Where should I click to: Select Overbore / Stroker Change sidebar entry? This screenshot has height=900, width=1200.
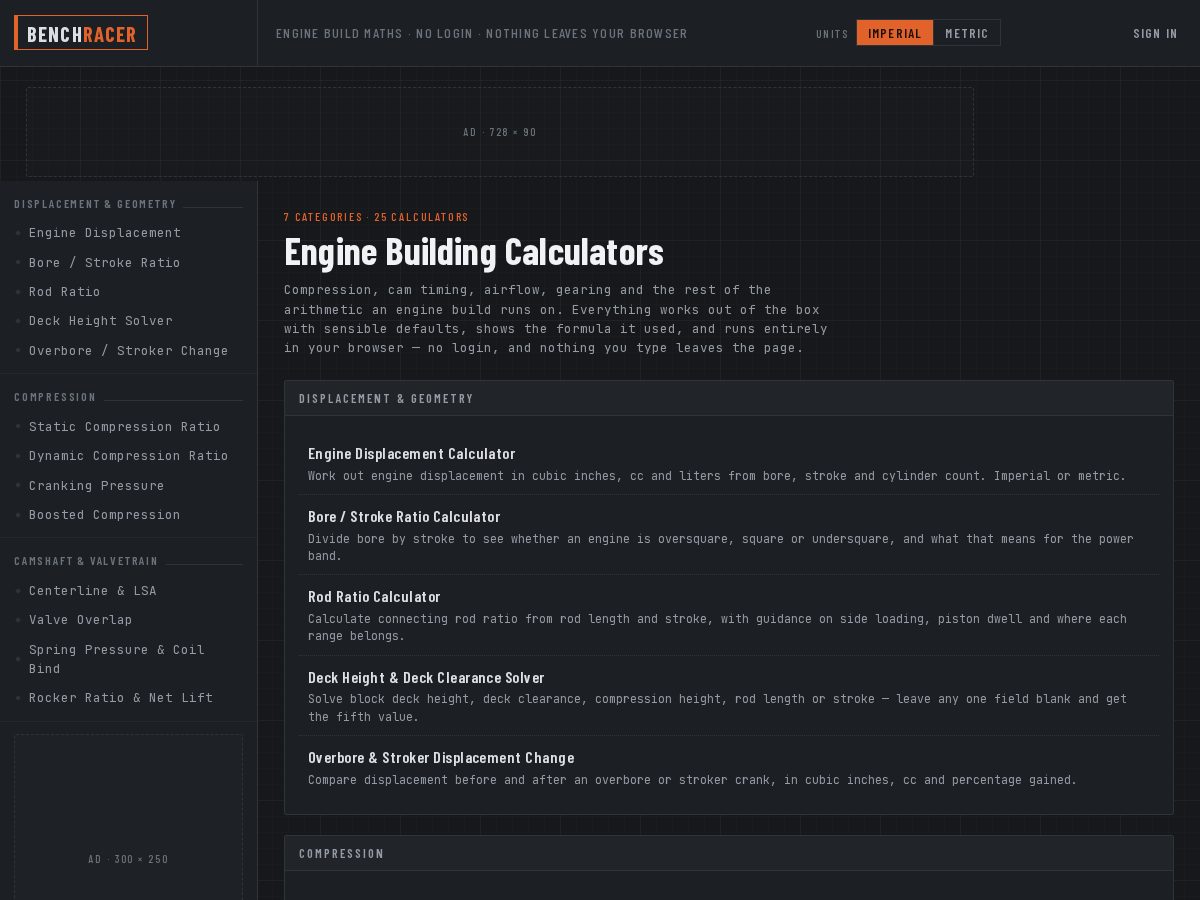pos(128,351)
